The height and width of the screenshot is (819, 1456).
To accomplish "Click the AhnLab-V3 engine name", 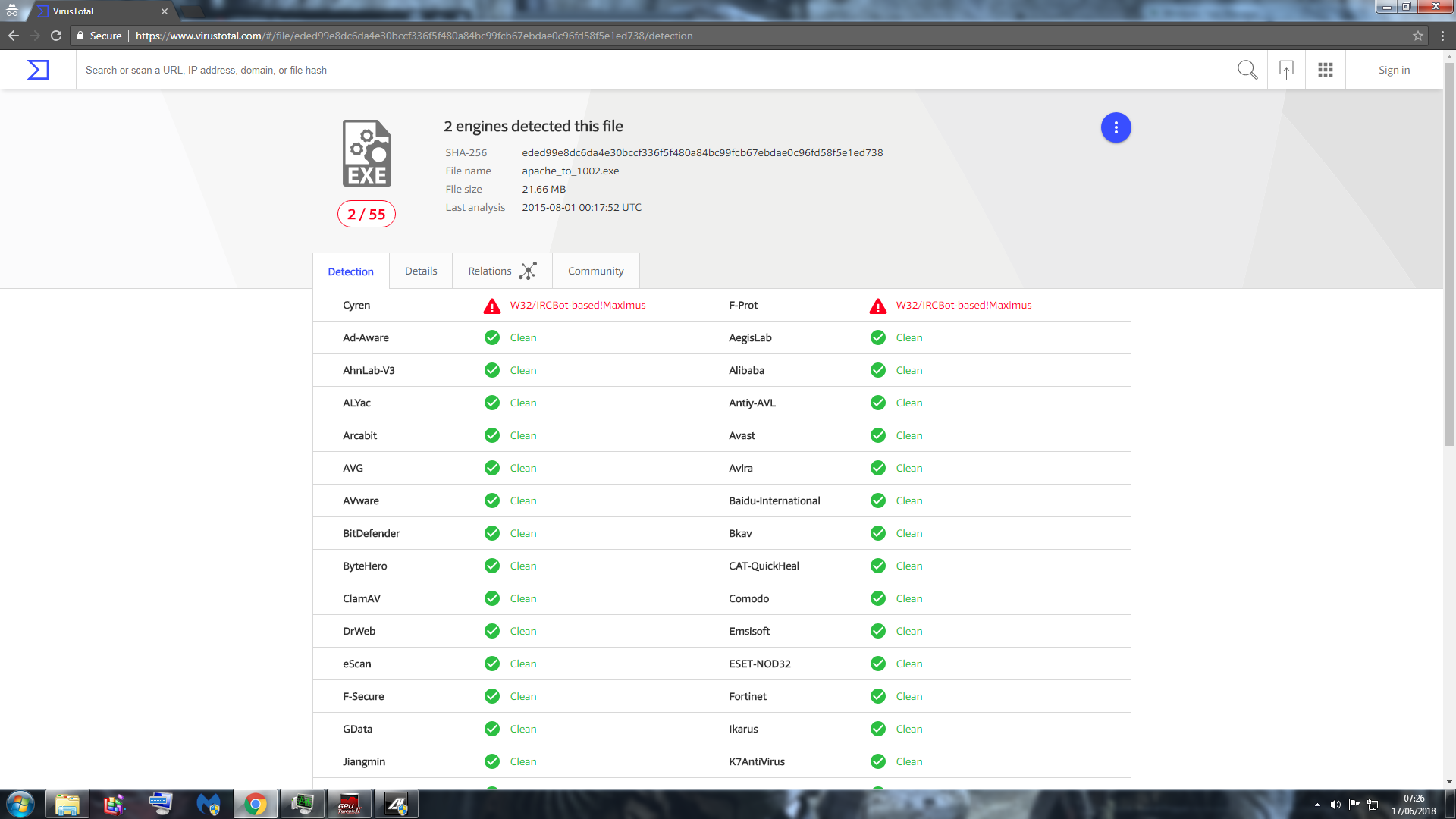I will tap(369, 370).
